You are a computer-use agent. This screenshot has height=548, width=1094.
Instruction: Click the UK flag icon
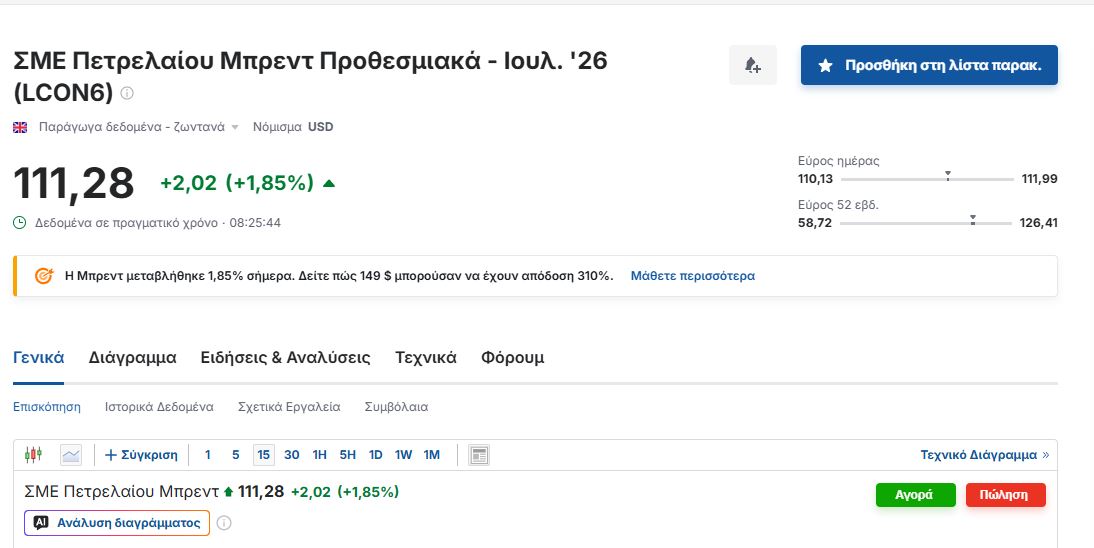(x=20, y=127)
